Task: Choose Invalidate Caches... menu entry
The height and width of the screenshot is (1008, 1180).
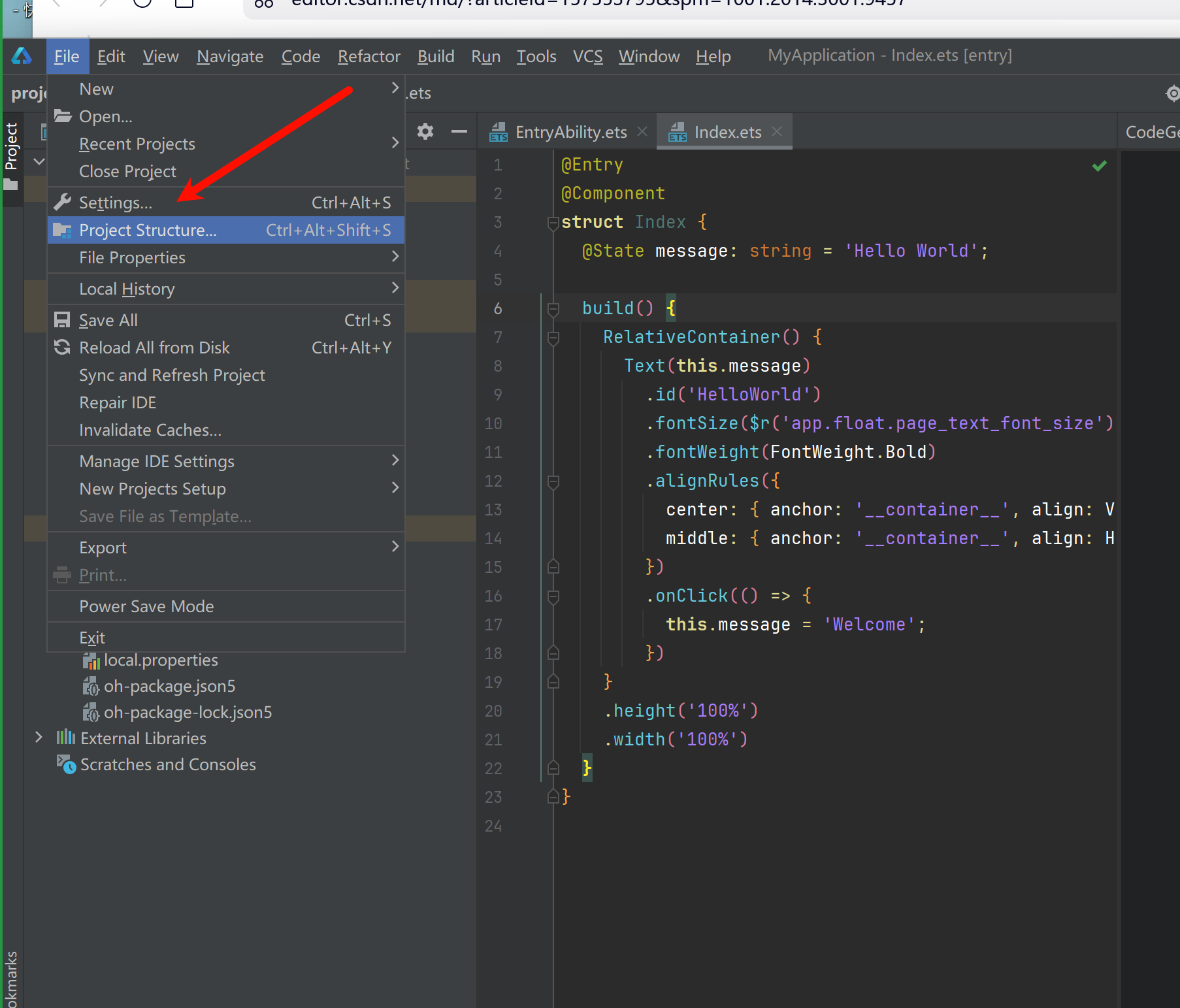Action: pos(226,430)
